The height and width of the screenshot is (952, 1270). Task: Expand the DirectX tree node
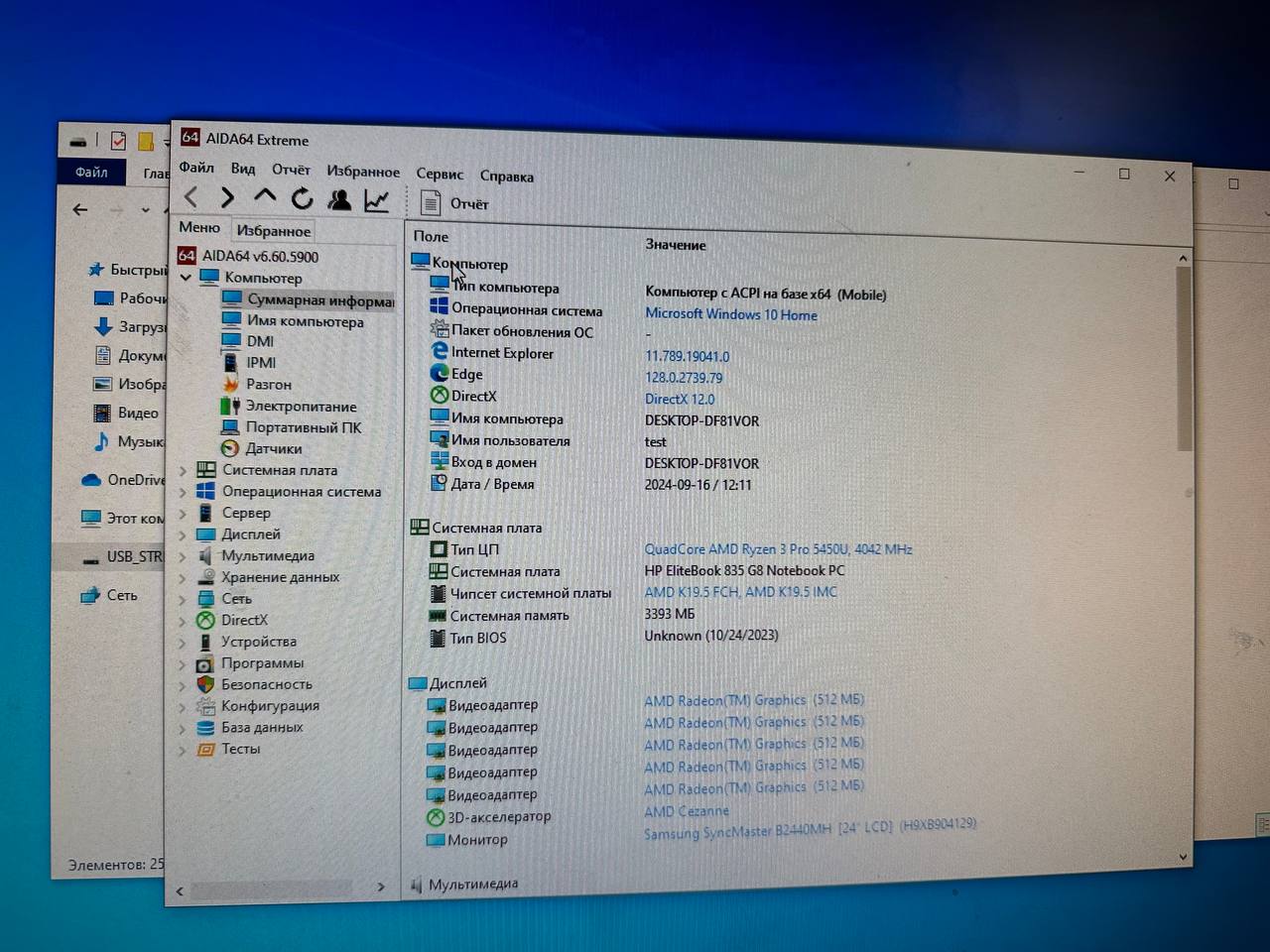pyautogui.click(x=183, y=621)
